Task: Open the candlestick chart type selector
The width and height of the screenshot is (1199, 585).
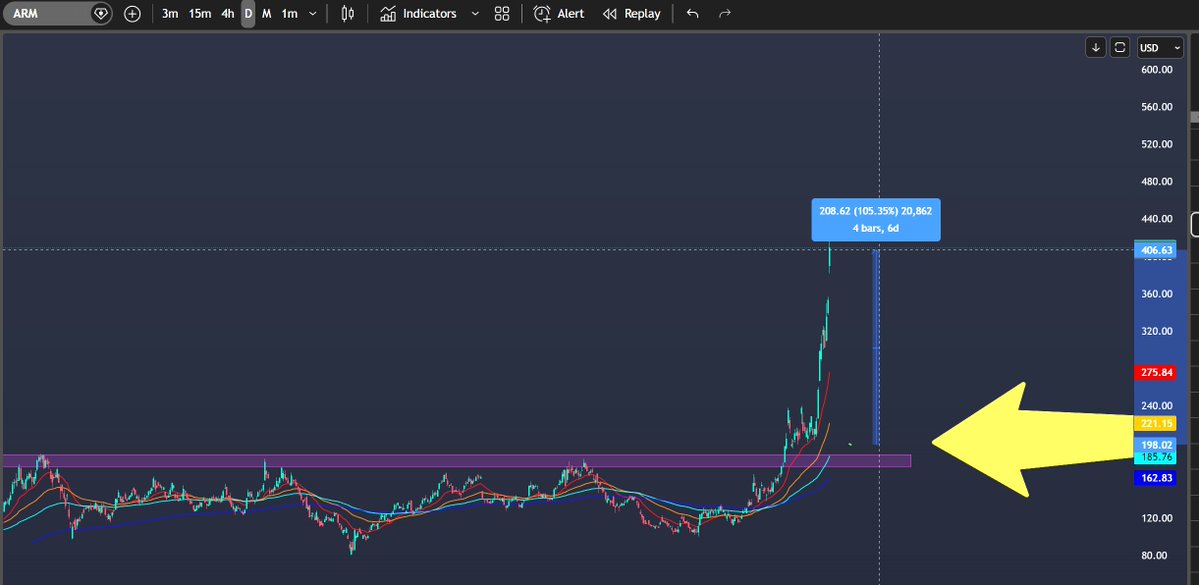Action: click(348, 14)
